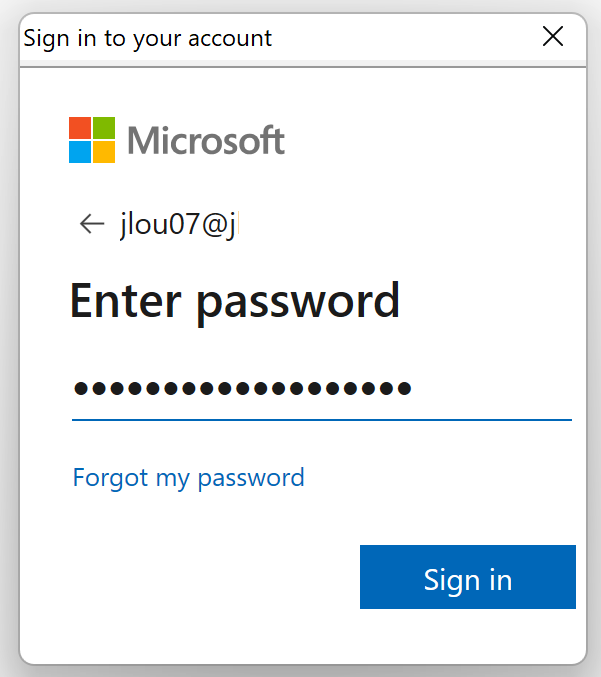Click empty space right of password dots
The width and height of the screenshot is (601, 677).
tap(492, 389)
